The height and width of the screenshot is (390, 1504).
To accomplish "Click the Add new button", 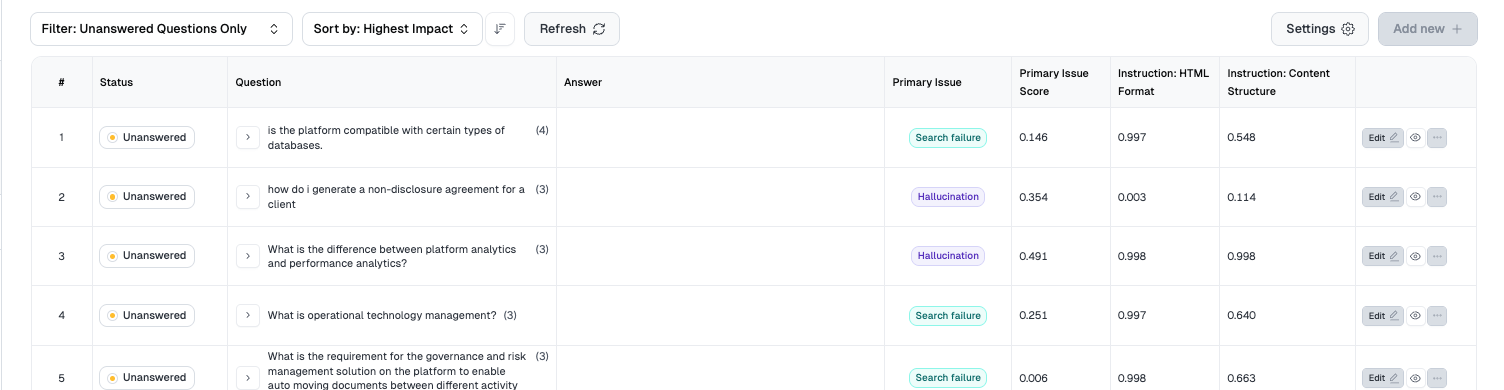I will [x=1427, y=29].
